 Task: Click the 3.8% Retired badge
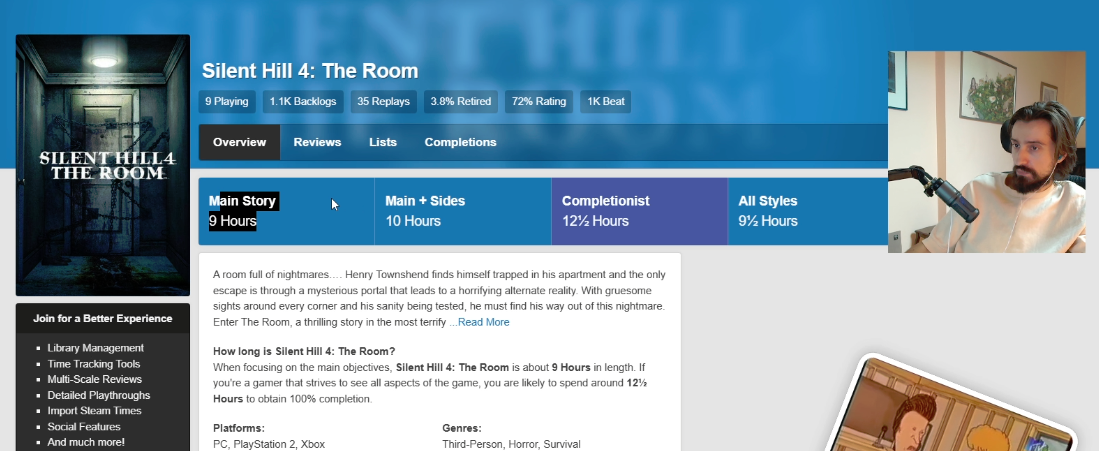[x=460, y=102]
